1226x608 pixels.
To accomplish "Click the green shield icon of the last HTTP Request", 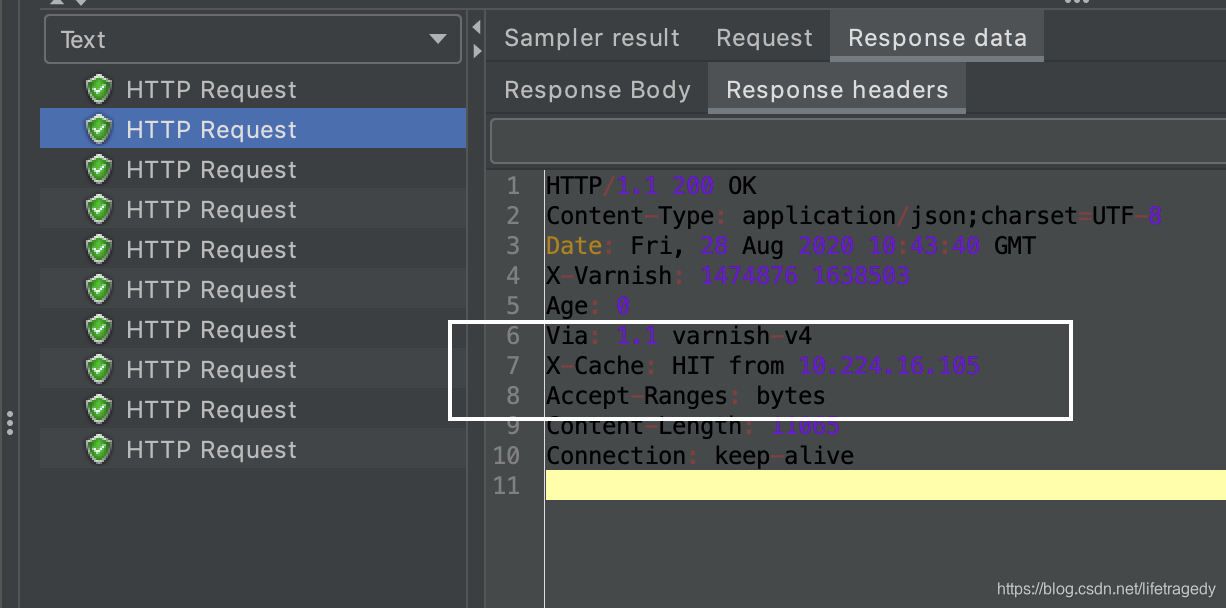I will click(x=98, y=450).
